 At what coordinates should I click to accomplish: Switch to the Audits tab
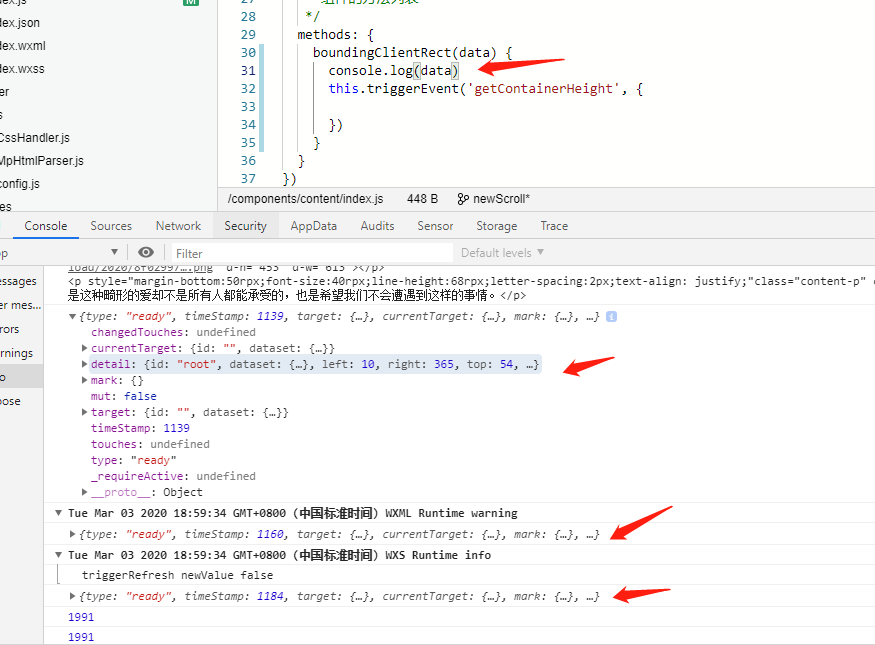coord(377,226)
